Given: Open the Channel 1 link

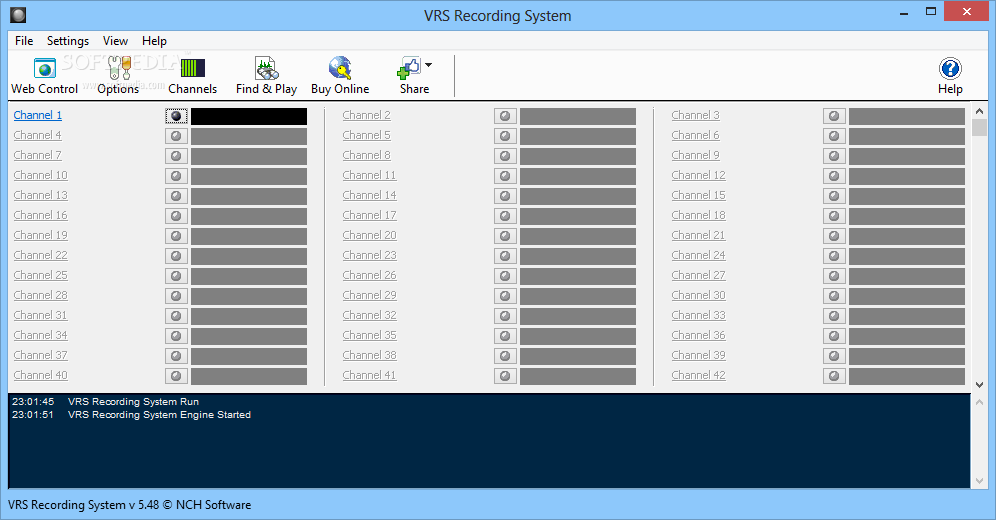Looking at the screenshot, I should tap(37, 115).
